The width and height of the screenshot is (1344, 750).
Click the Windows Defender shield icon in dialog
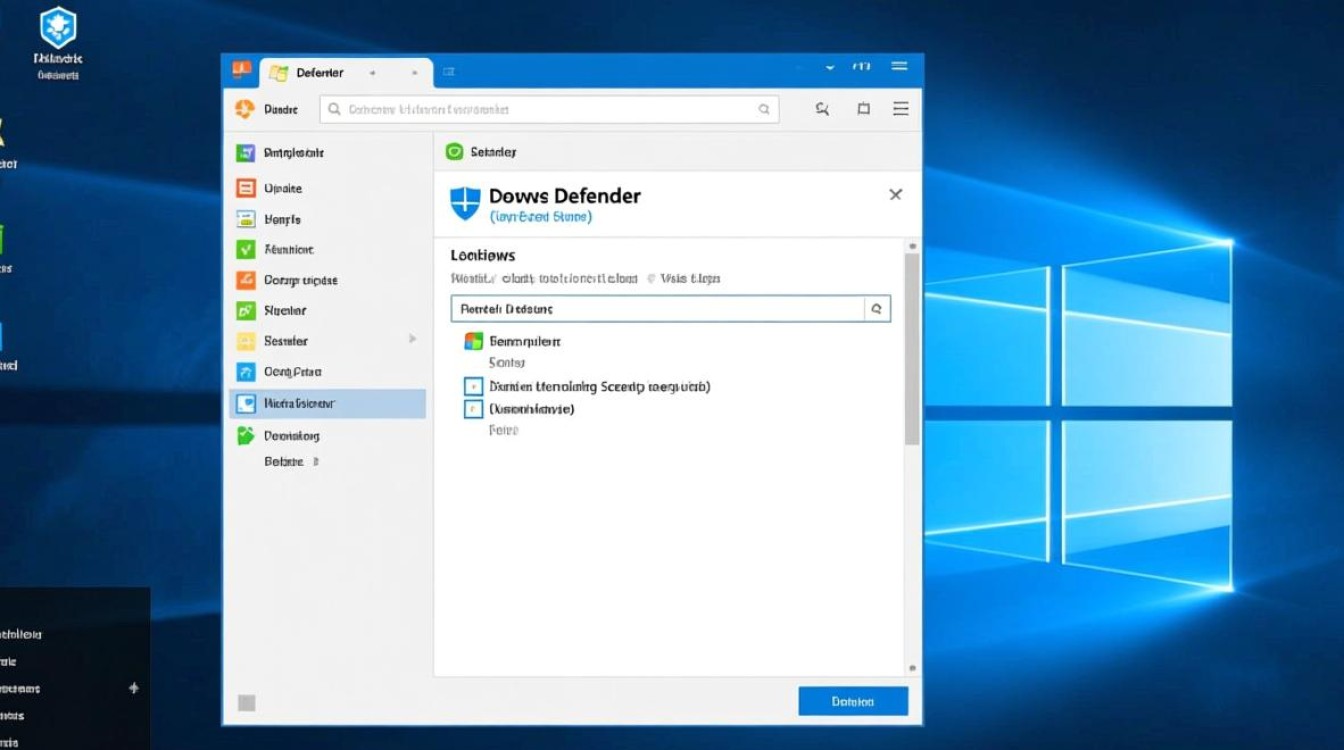pos(462,202)
